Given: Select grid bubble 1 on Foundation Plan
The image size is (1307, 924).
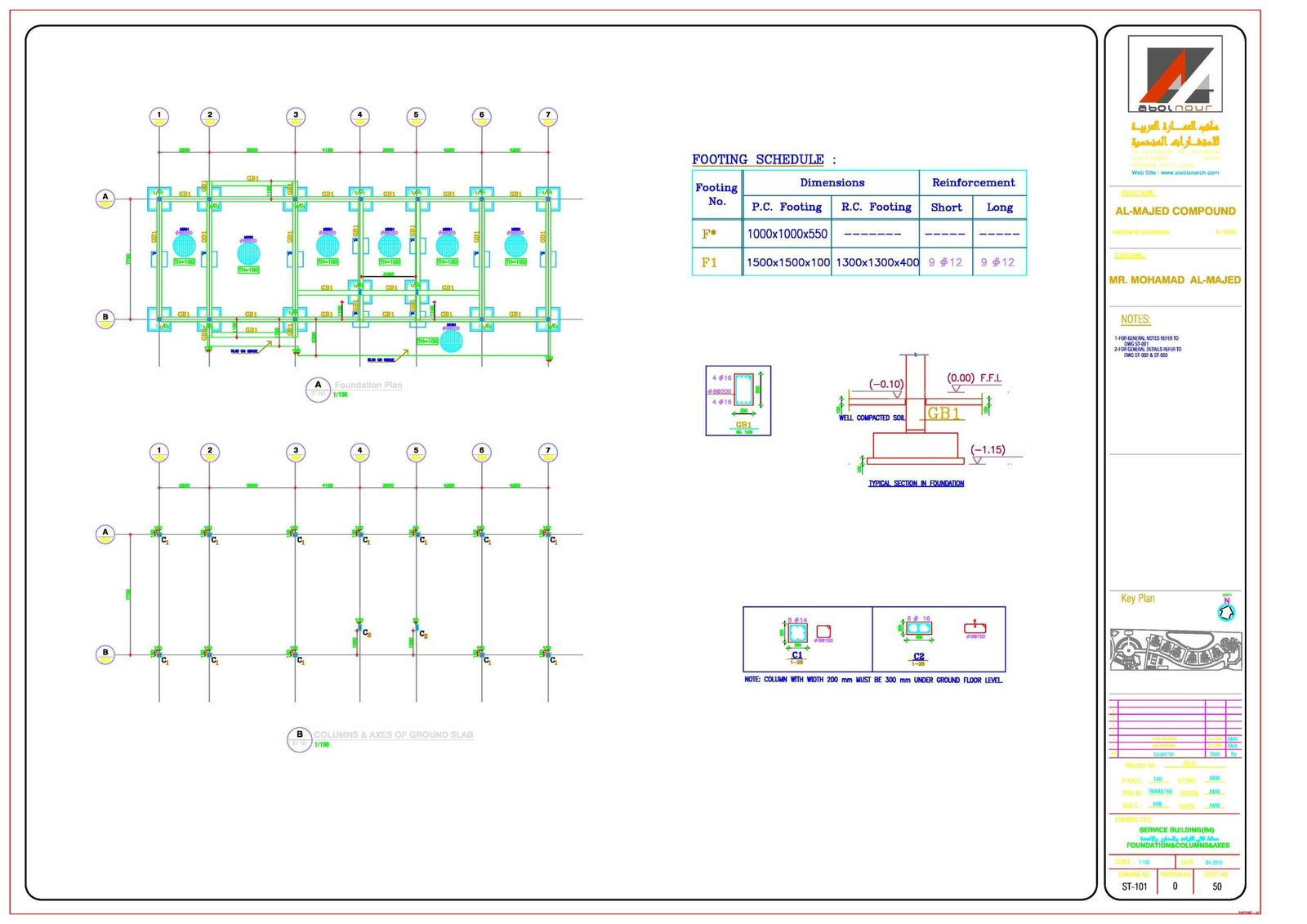Looking at the screenshot, I should 159,116.
